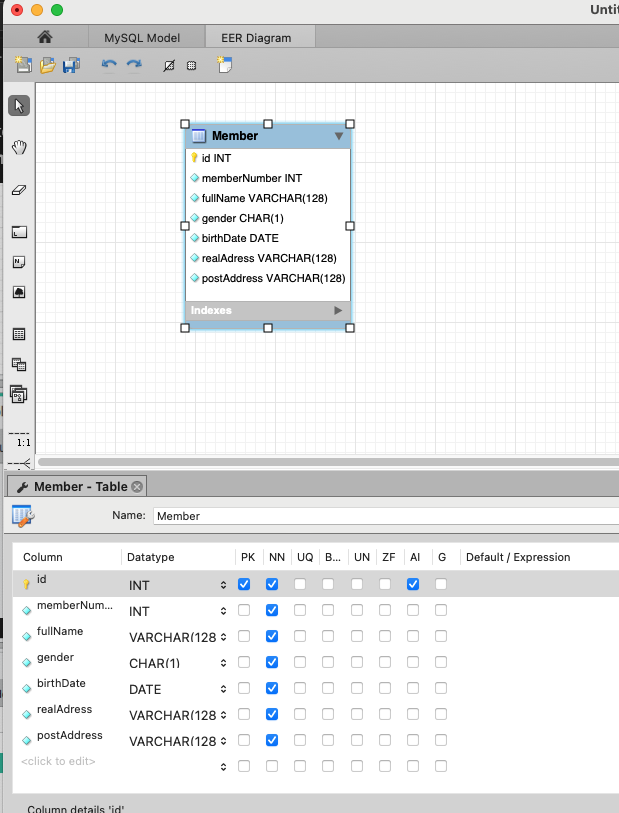Switch to the MySQL Model tab
The image size is (619, 813).
(142, 38)
